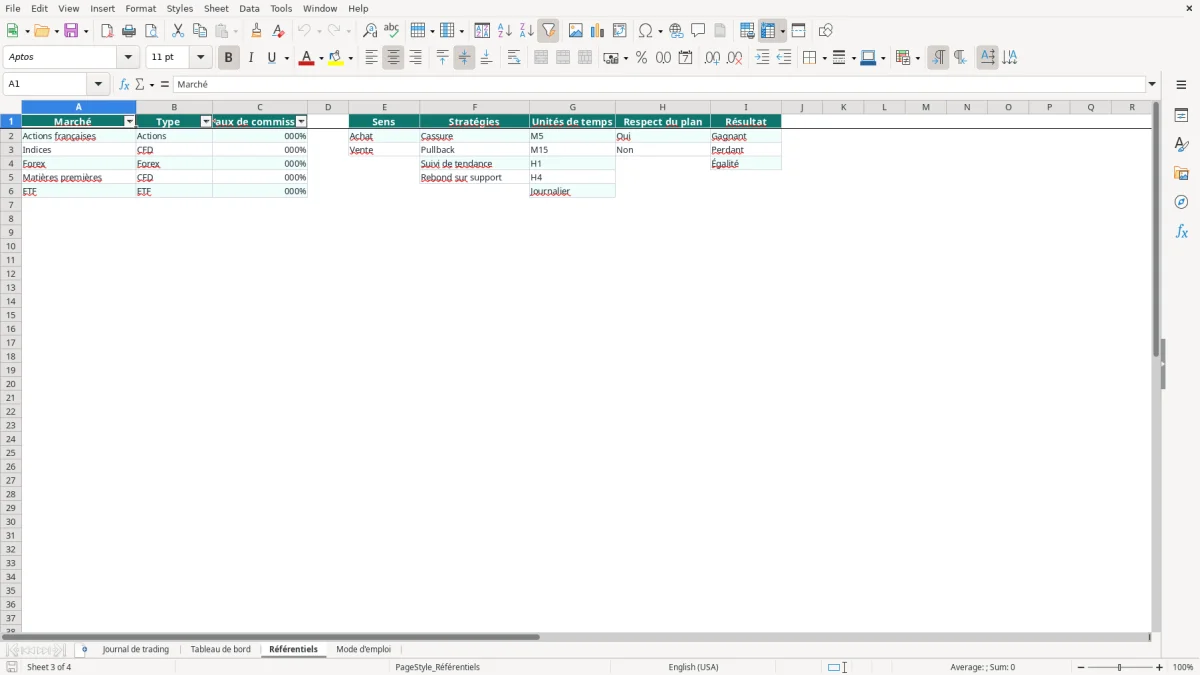Screen dimensions: 1200x675
Task: Toggle AutoFilter on the toolbar
Action: coord(548,31)
